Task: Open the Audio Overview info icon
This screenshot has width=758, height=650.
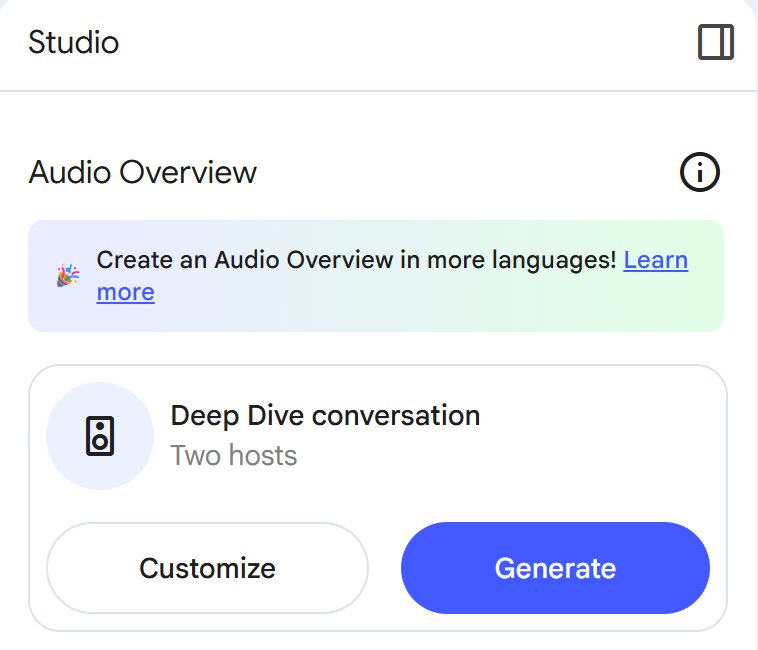Action: (700, 172)
